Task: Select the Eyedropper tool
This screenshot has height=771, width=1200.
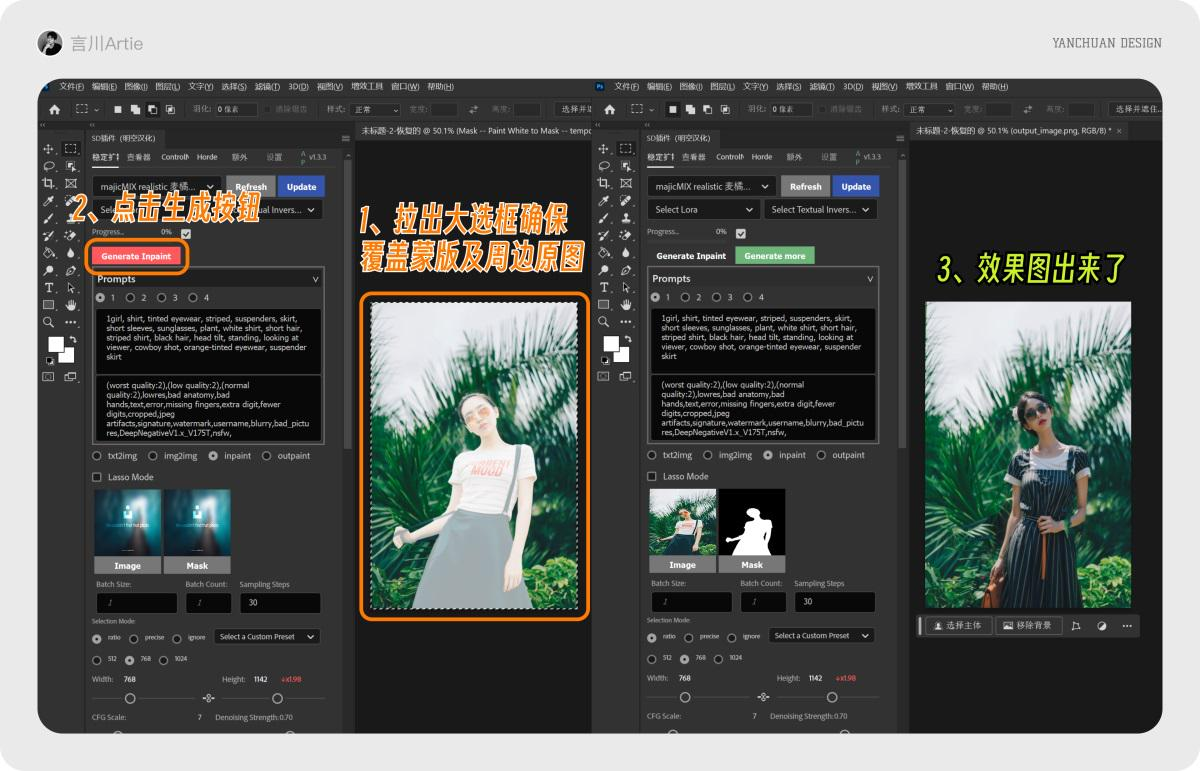Action: click(49, 201)
